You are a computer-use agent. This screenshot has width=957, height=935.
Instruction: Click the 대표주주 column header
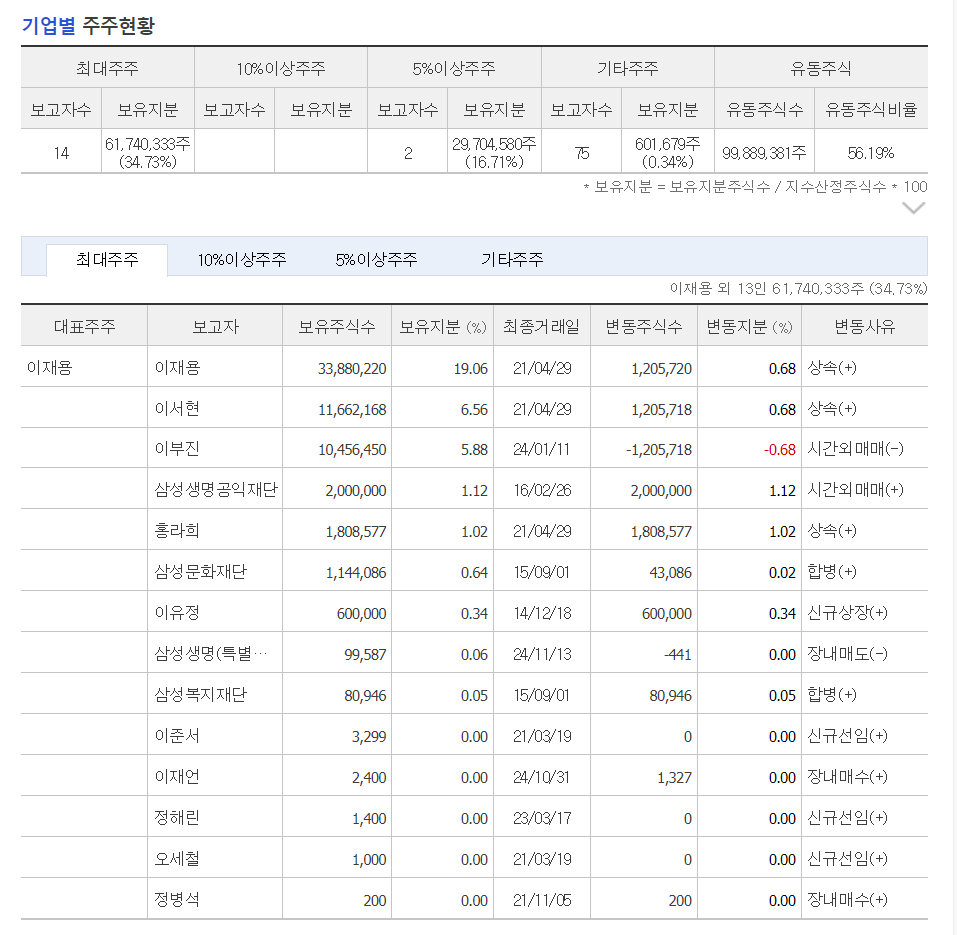pyautogui.click(x=84, y=327)
